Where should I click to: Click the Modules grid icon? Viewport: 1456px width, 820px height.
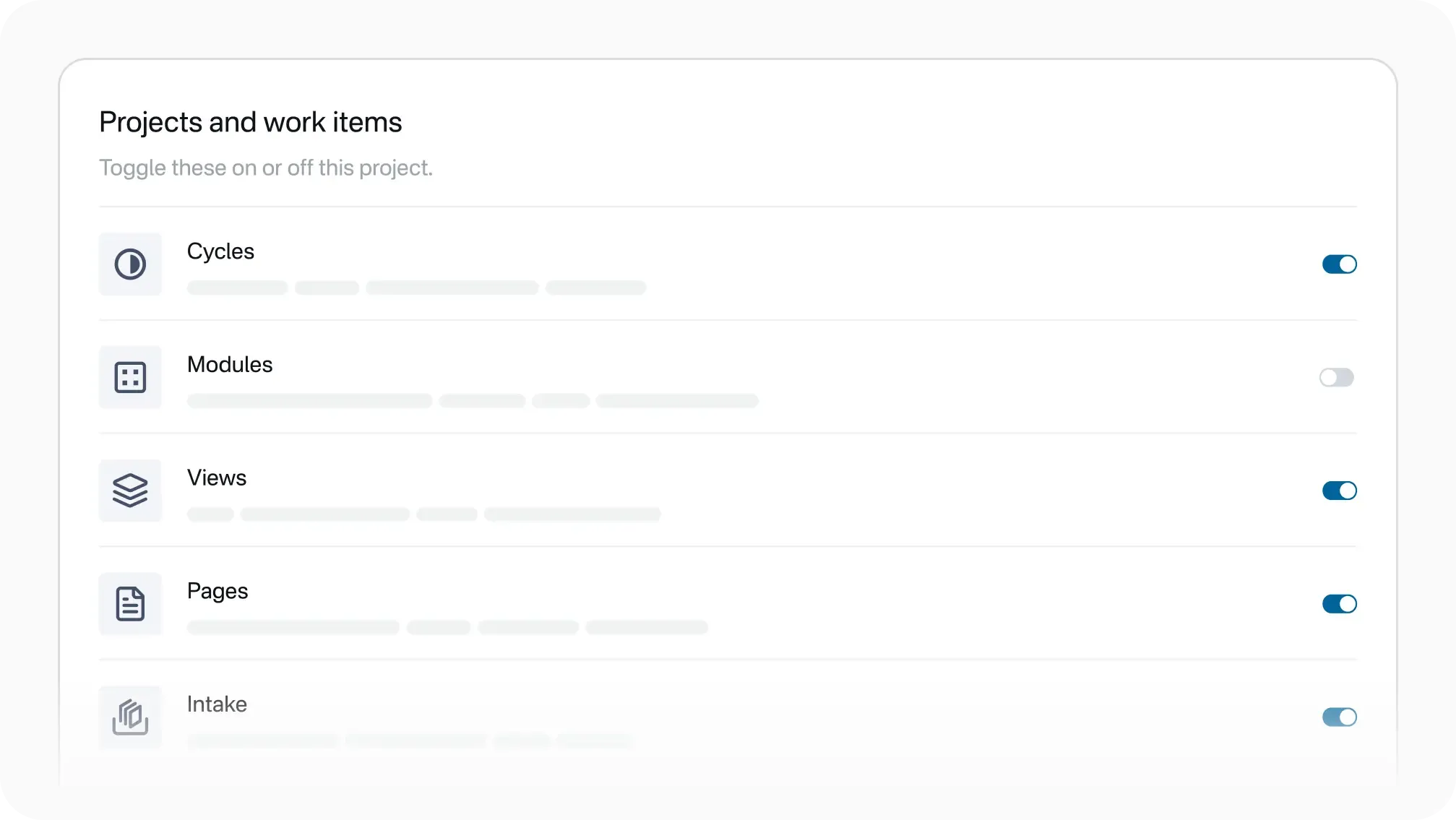tap(130, 377)
